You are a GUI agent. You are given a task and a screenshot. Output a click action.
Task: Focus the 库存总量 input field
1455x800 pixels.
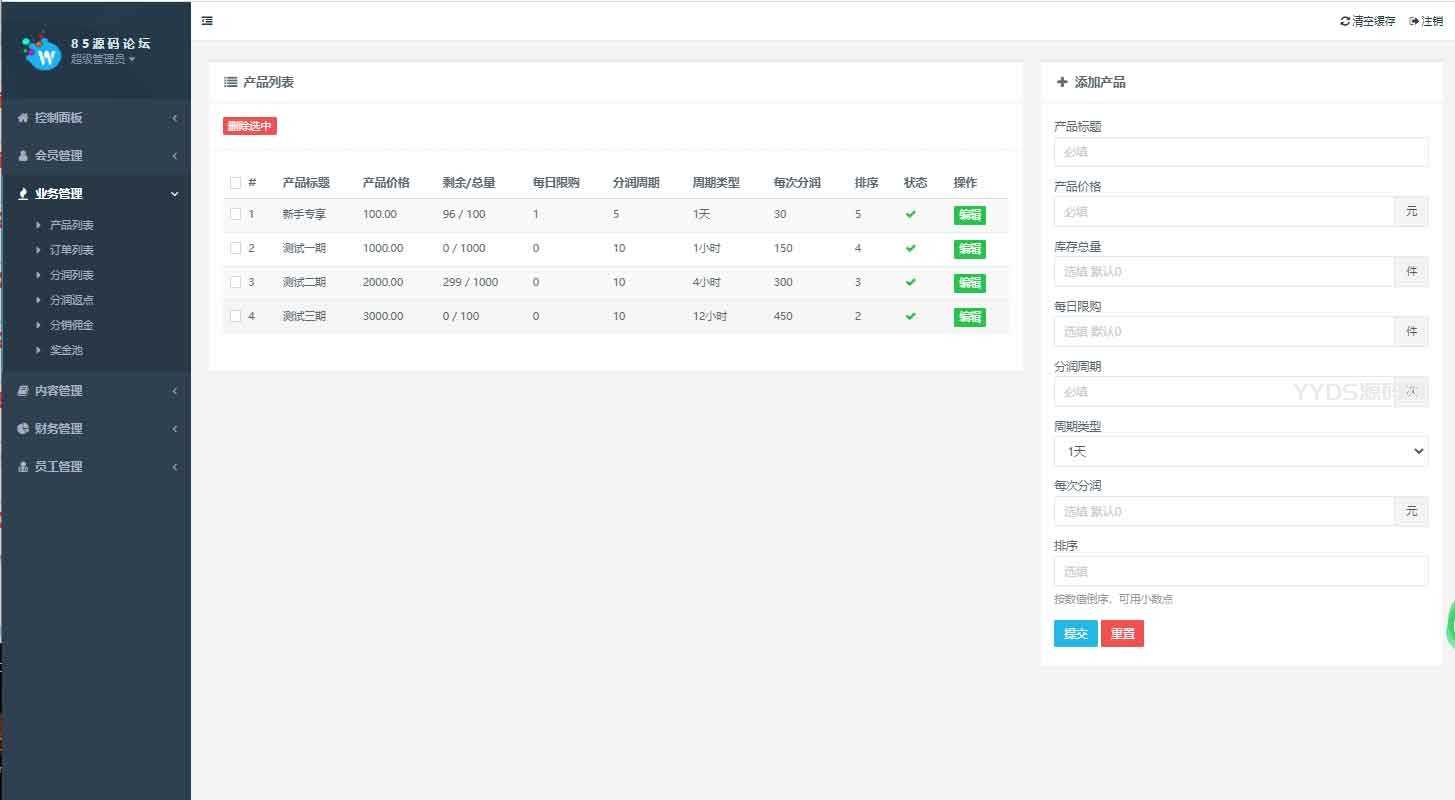click(x=1224, y=271)
